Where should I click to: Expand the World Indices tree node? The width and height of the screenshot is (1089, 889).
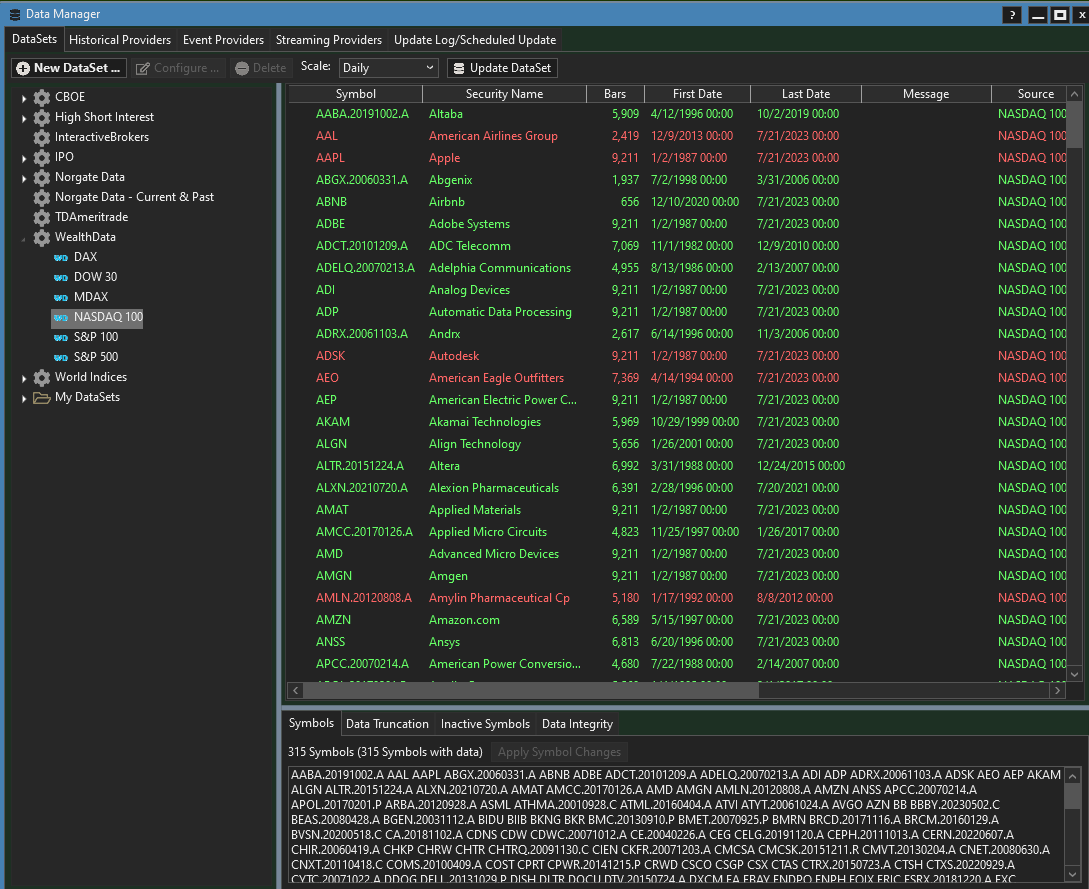point(25,377)
